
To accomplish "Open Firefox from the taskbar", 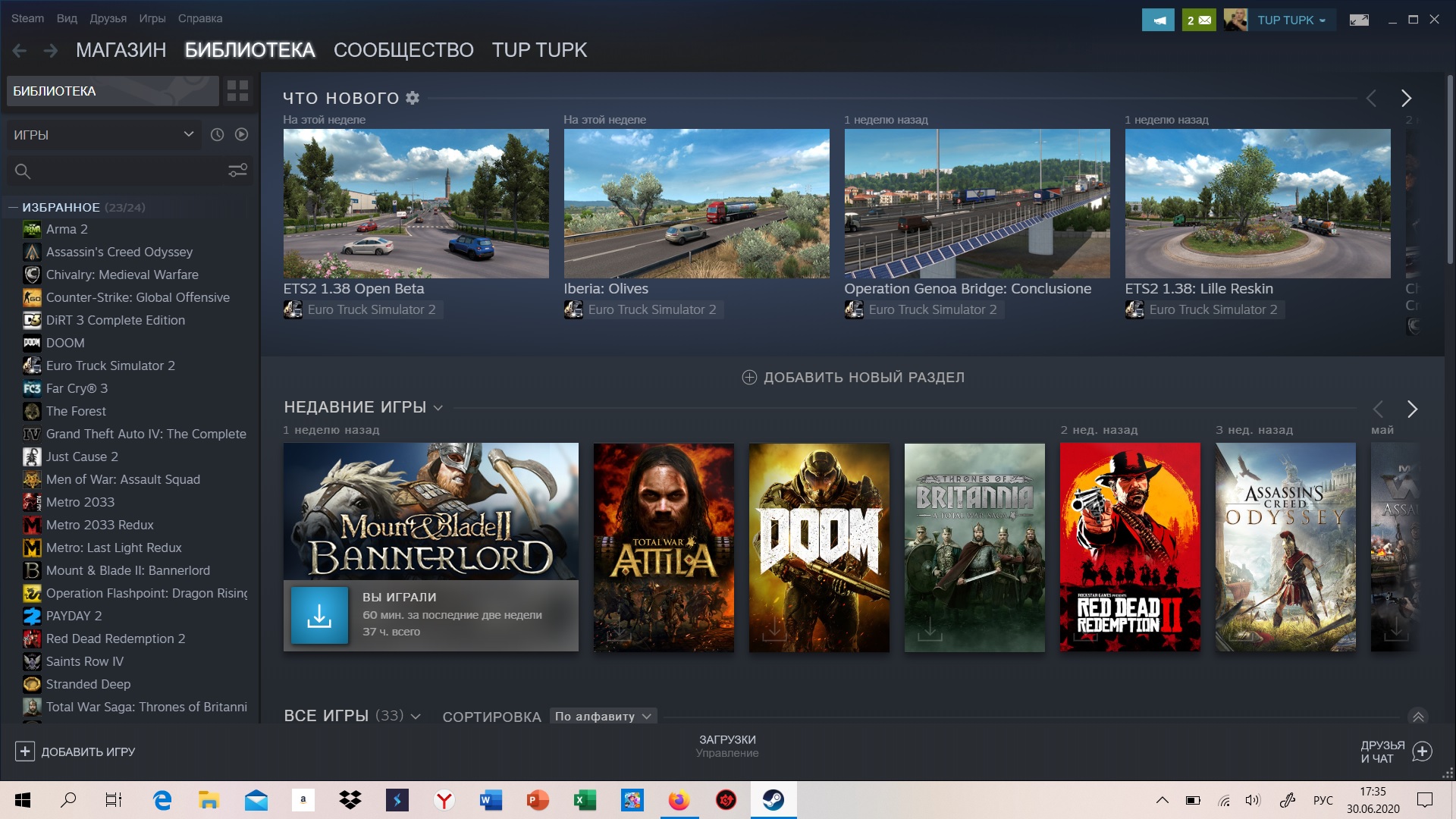I will [679, 800].
